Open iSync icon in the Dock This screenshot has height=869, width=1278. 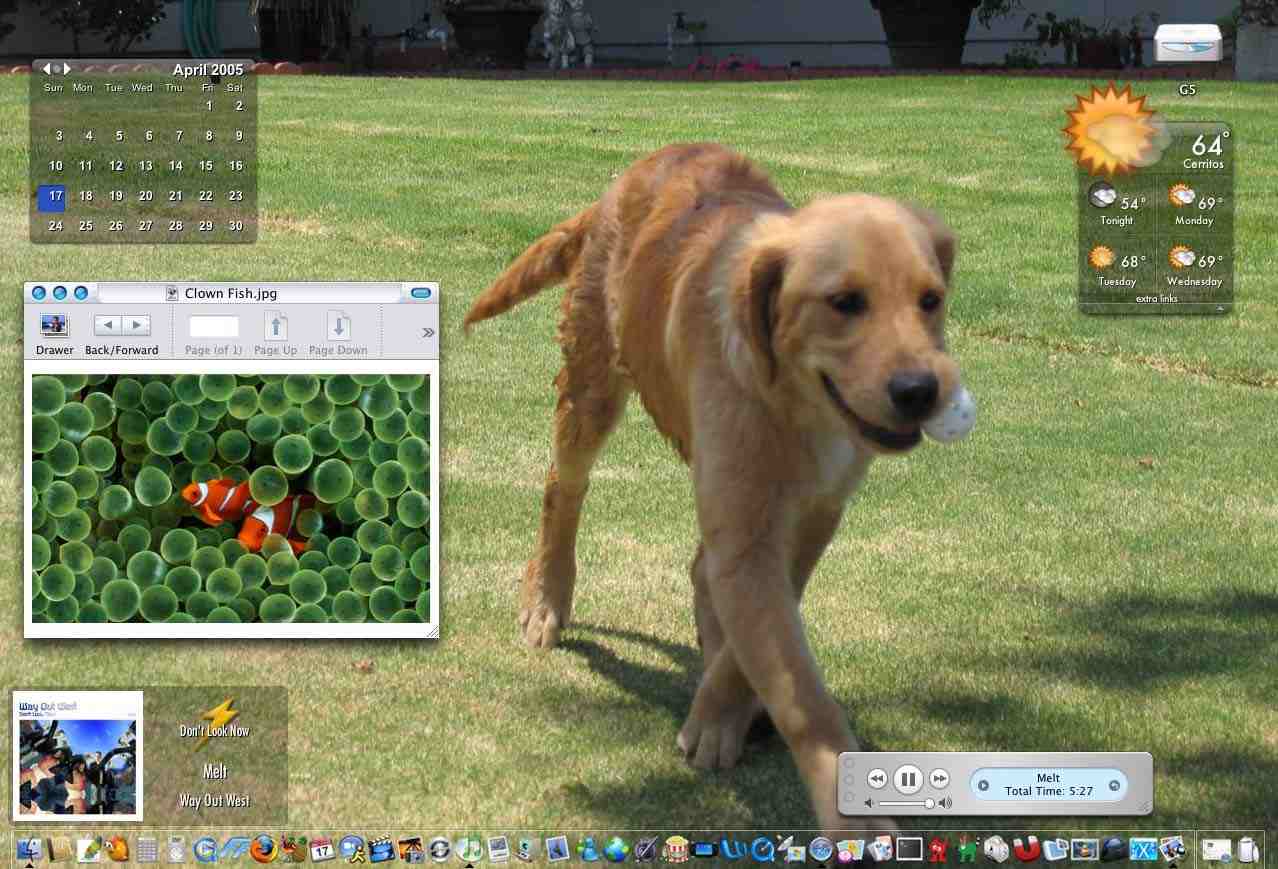point(438,850)
